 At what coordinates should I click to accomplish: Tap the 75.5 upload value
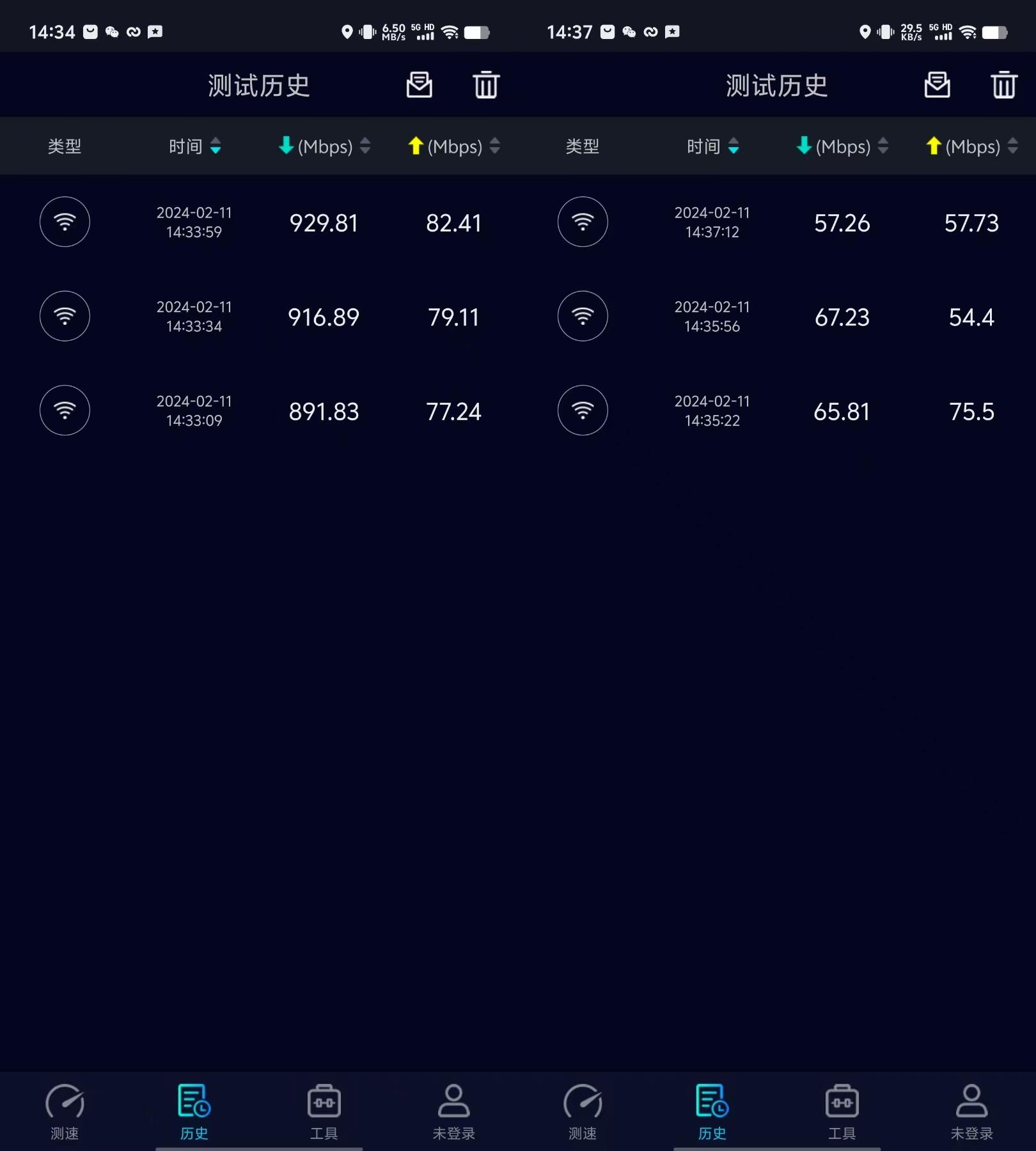[971, 412]
